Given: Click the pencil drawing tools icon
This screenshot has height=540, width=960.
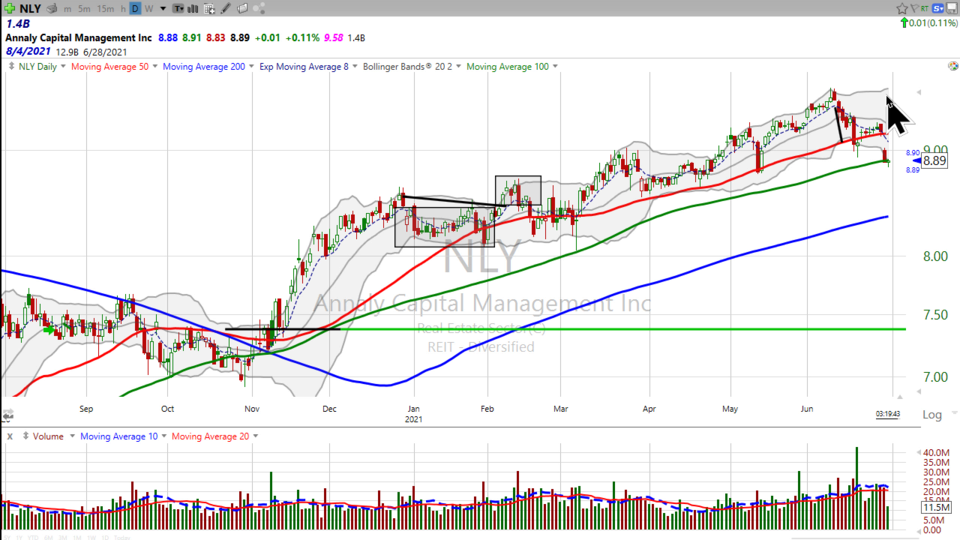Looking at the screenshot, I should pos(226,8).
